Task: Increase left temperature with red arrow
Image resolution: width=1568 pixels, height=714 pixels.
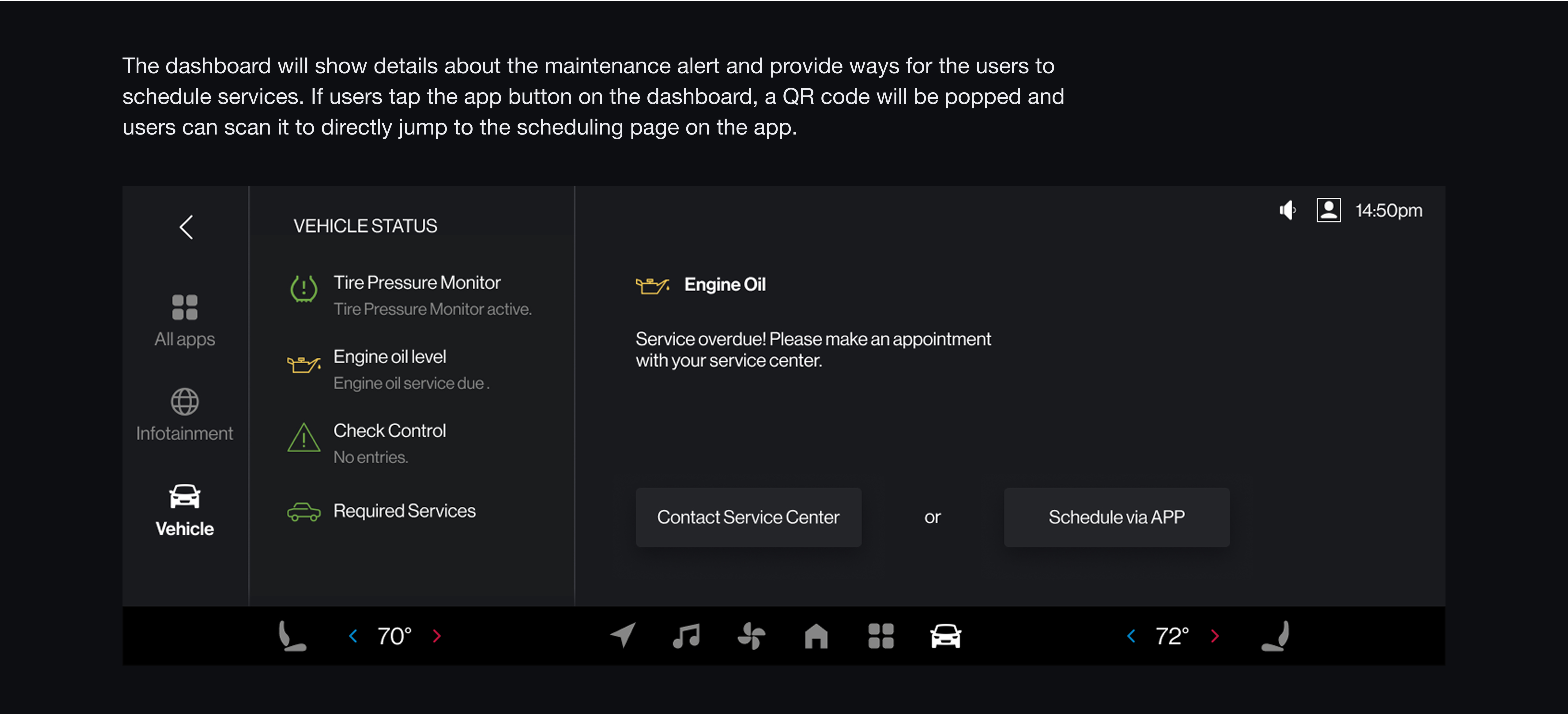Action: pos(436,636)
